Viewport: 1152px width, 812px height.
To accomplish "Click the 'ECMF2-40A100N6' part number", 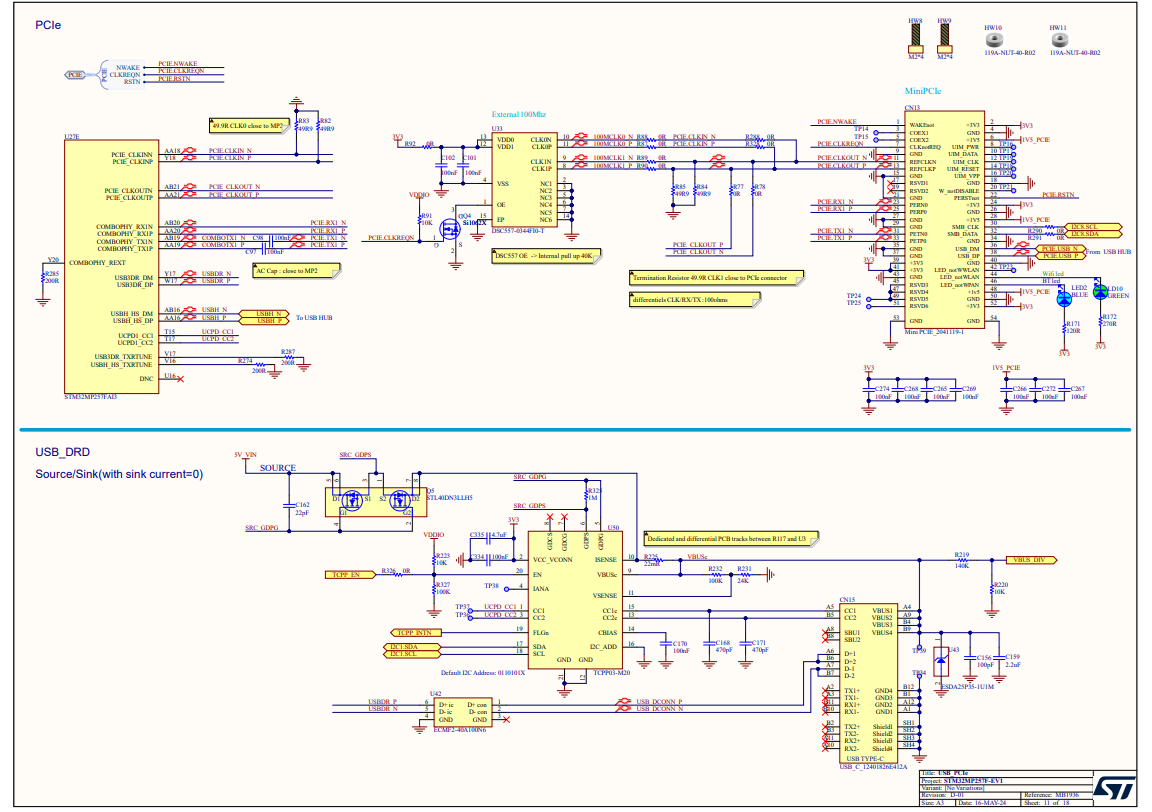I will click(x=460, y=730).
